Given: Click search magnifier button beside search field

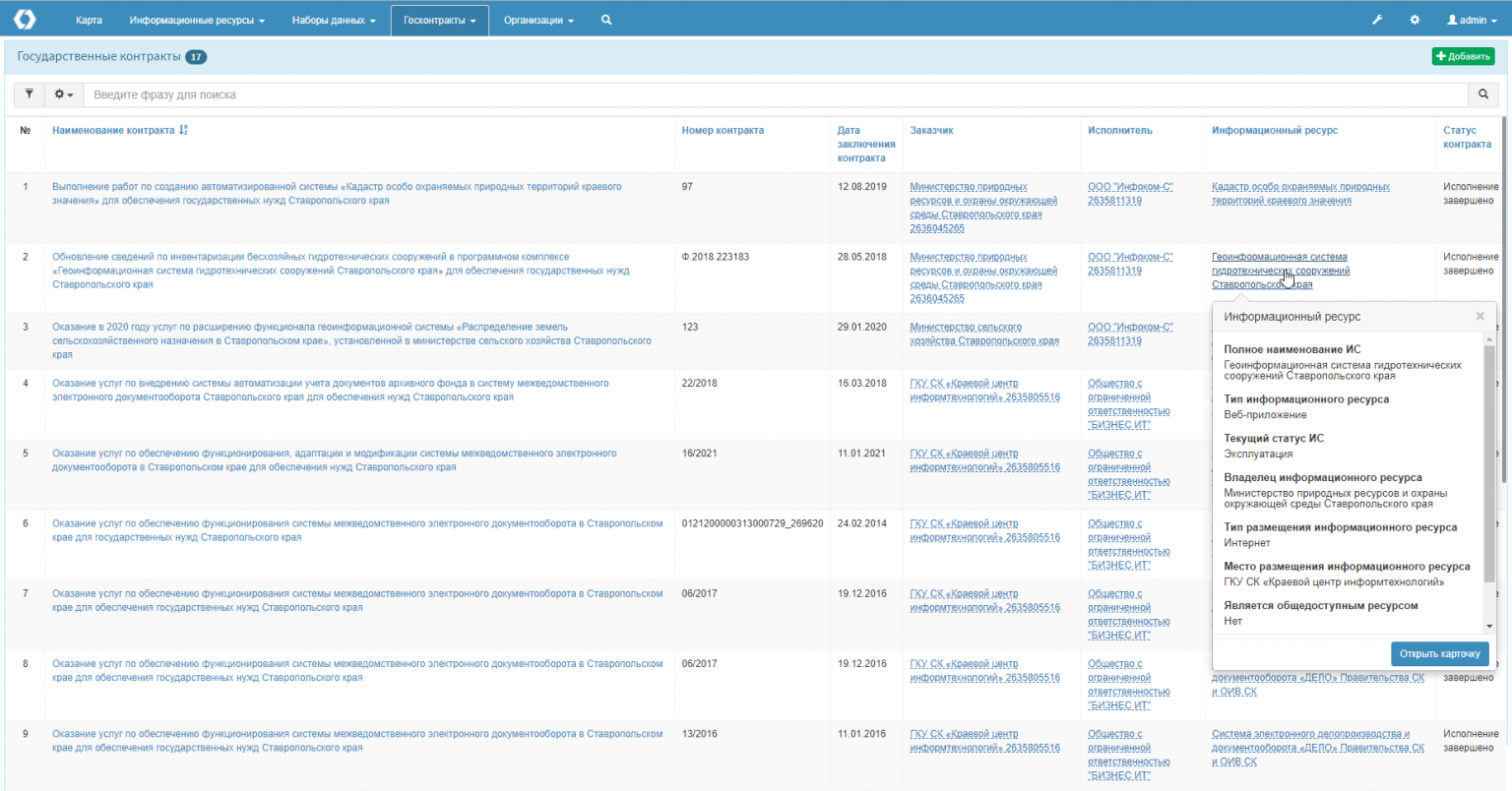Looking at the screenshot, I should (x=1483, y=94).
